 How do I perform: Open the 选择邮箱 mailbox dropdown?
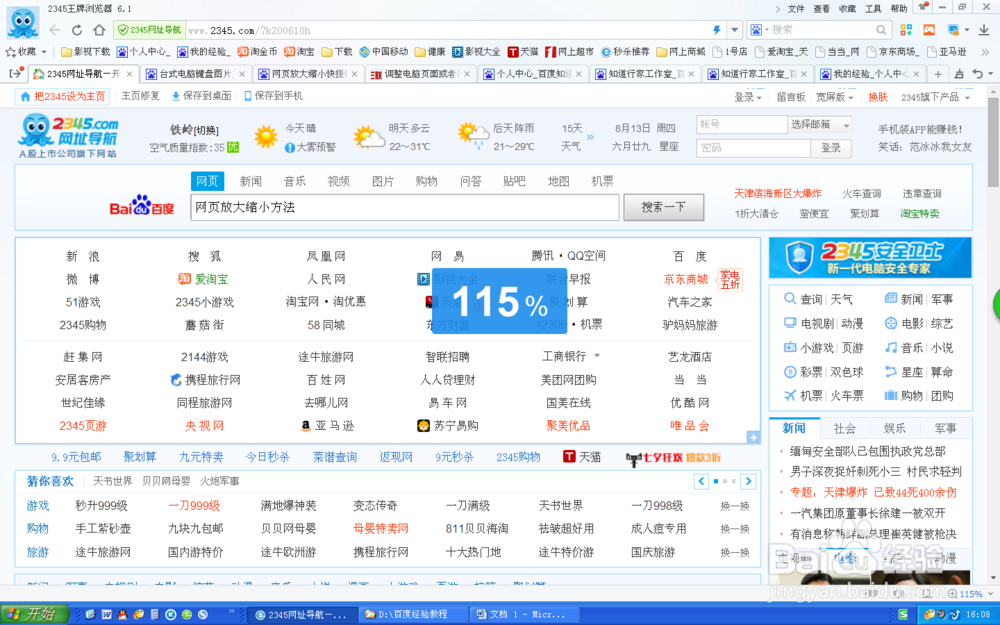[x=820, y=124]
